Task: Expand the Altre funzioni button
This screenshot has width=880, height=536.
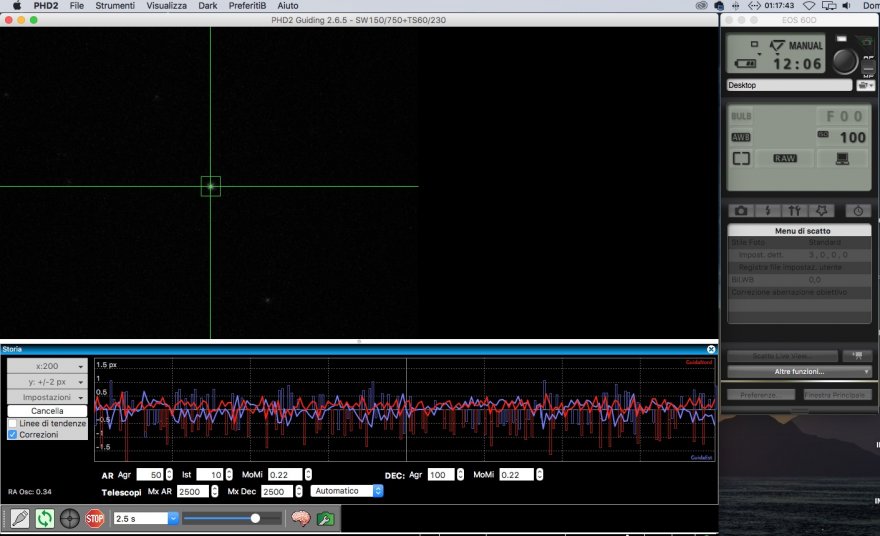Action: tap(799, 372)
